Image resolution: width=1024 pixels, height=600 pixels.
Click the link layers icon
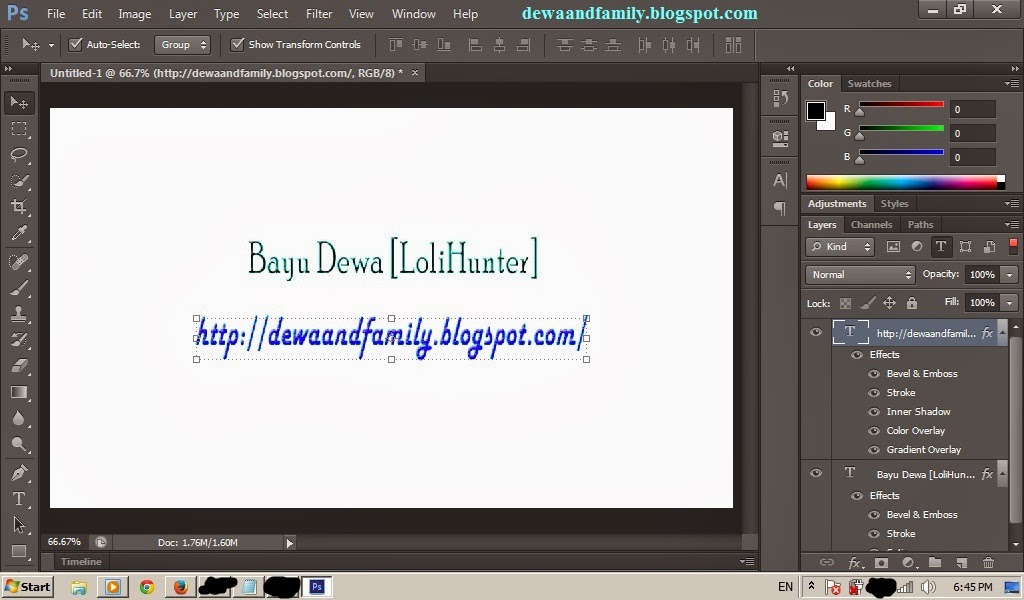[827, 562]
